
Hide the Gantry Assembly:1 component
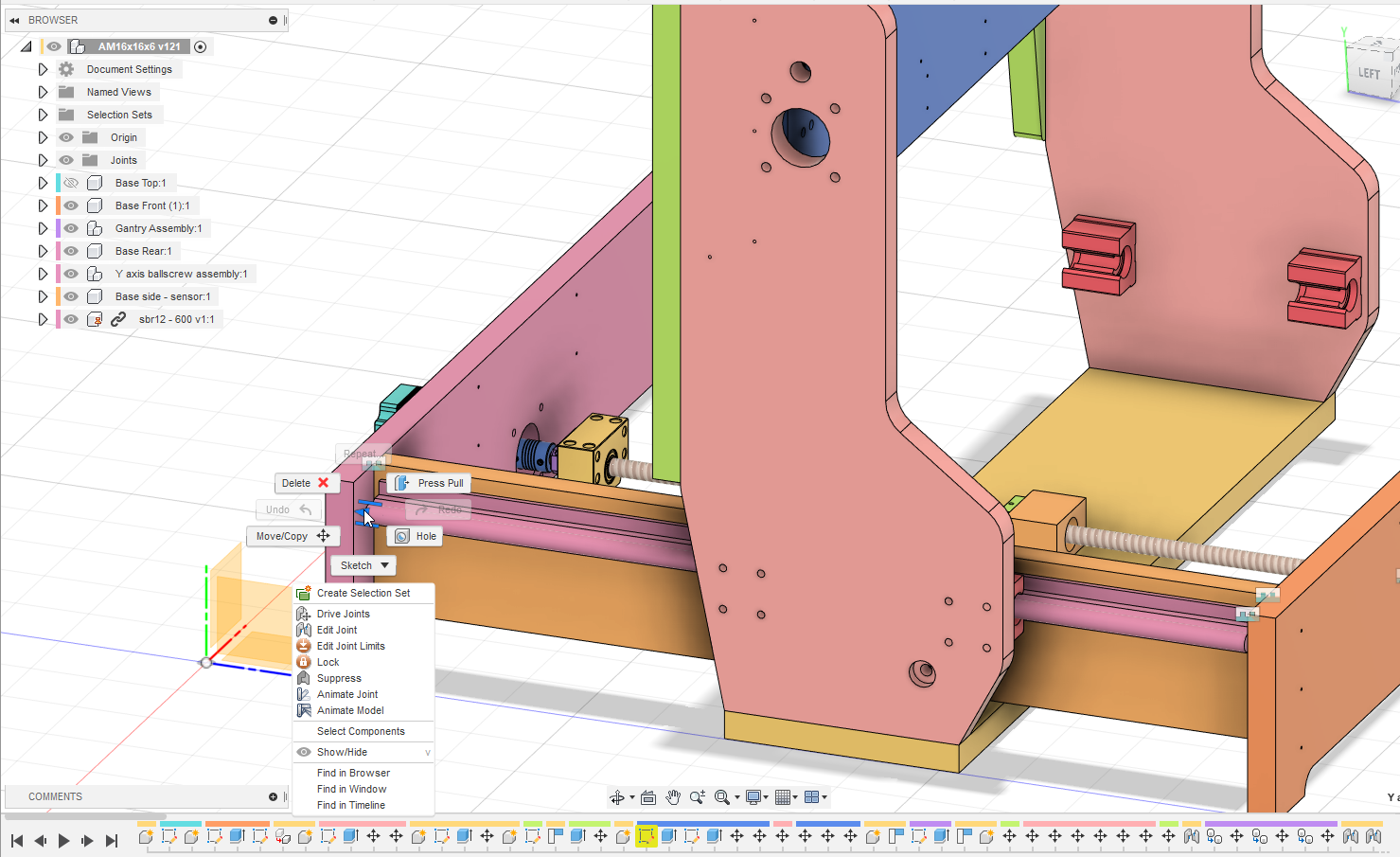coord(71,228)
